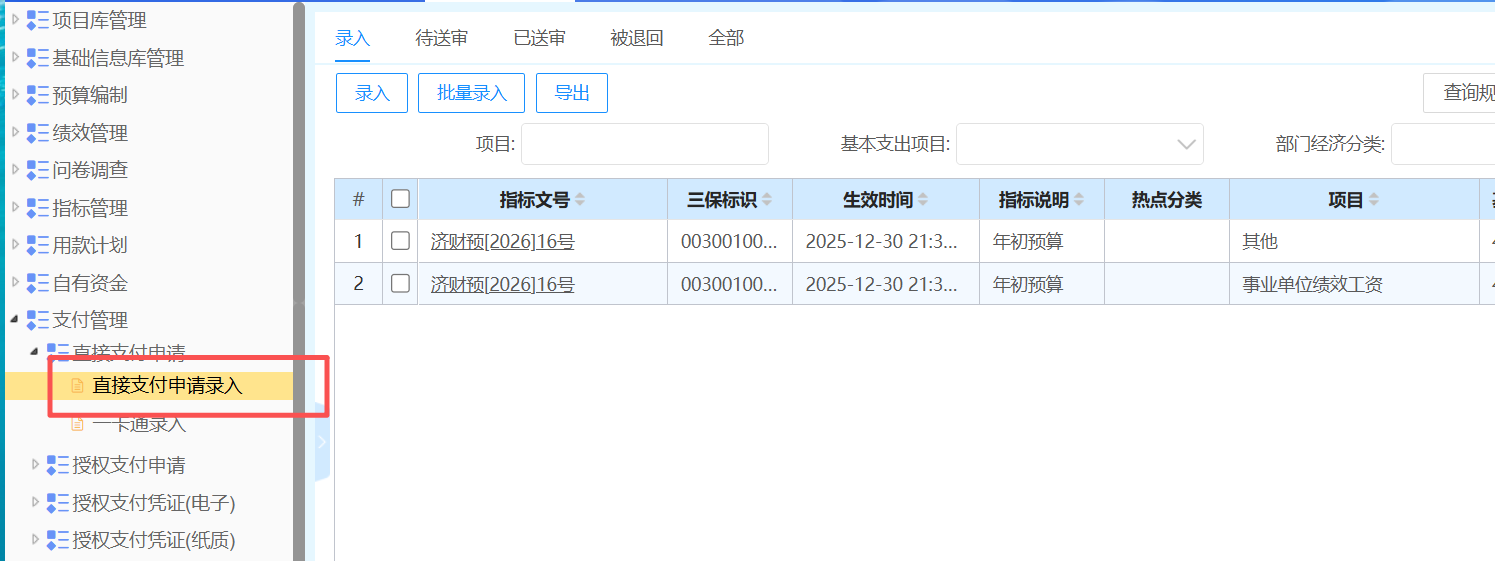
Task: Click the 支付管理 module icon
Action: (x=38, y=320)
